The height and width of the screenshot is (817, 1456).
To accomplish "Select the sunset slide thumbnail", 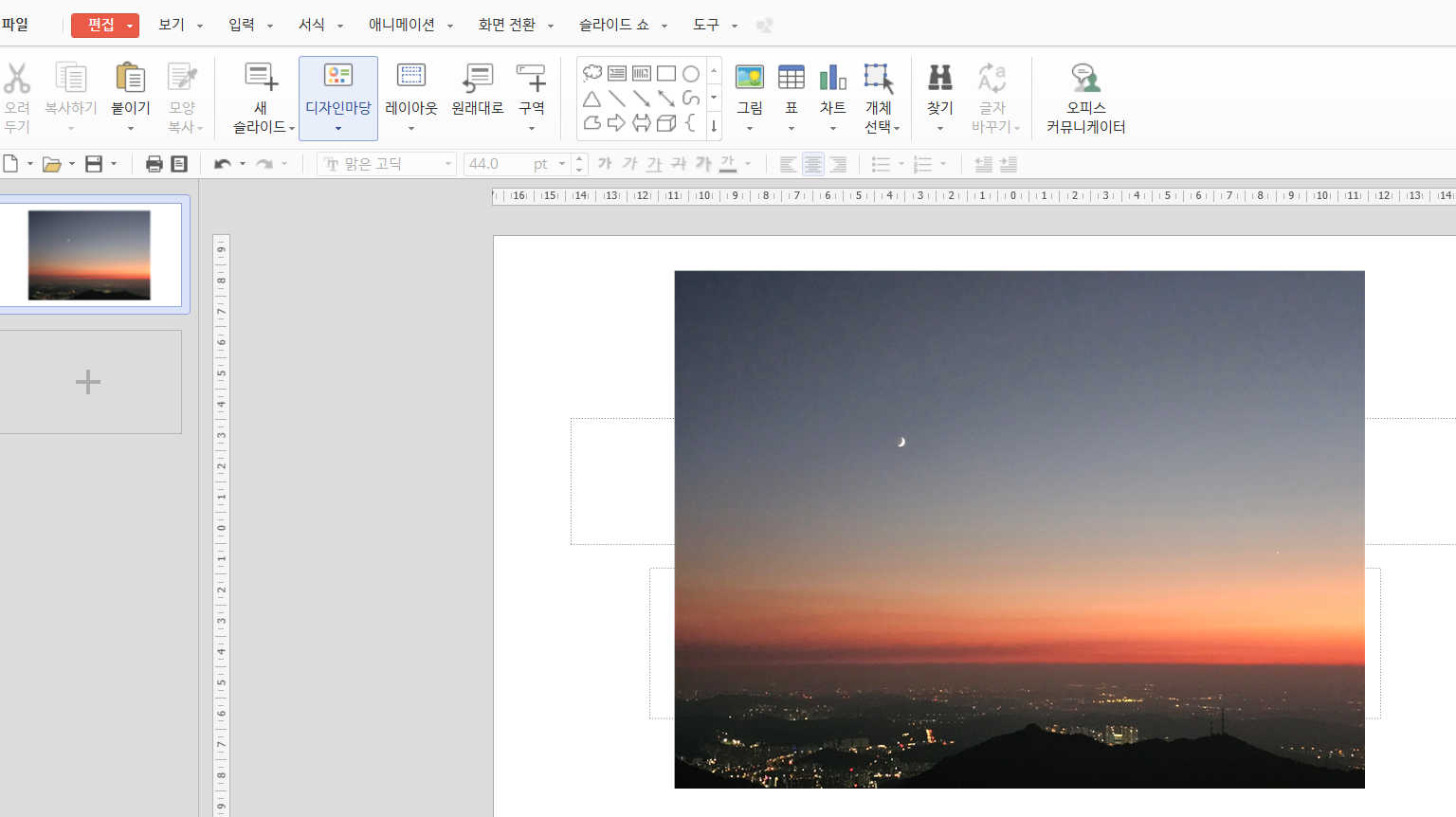I will (89, 255).
